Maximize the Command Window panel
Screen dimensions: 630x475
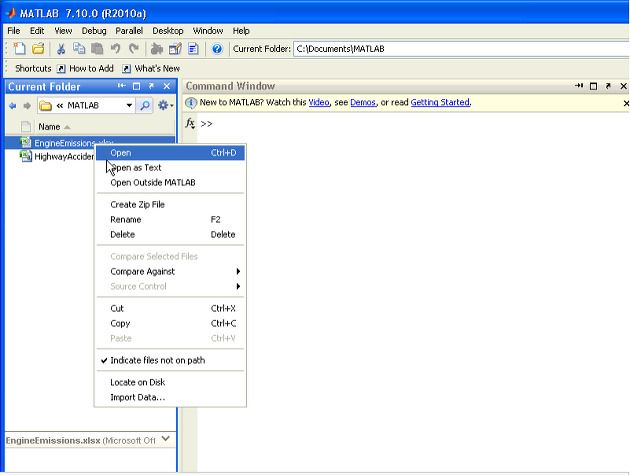pos(593,86)
